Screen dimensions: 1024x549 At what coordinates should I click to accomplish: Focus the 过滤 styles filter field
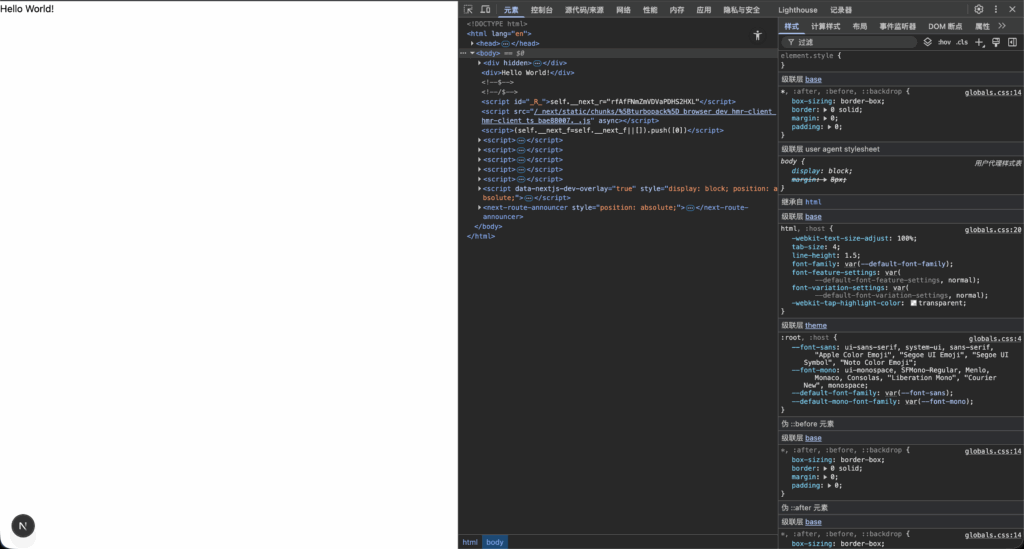coord(850,42)
